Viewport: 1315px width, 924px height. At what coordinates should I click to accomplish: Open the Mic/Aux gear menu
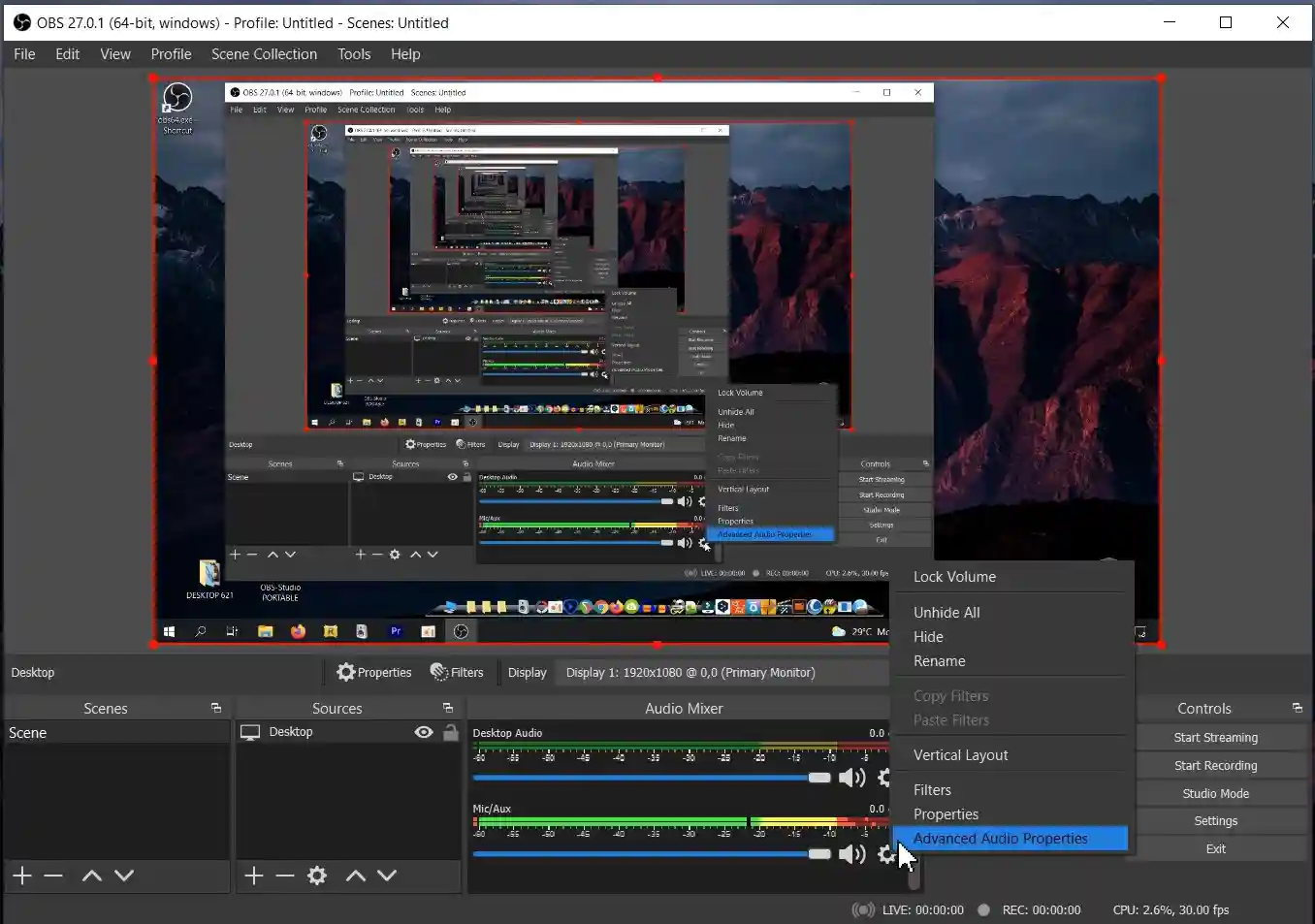886,854
